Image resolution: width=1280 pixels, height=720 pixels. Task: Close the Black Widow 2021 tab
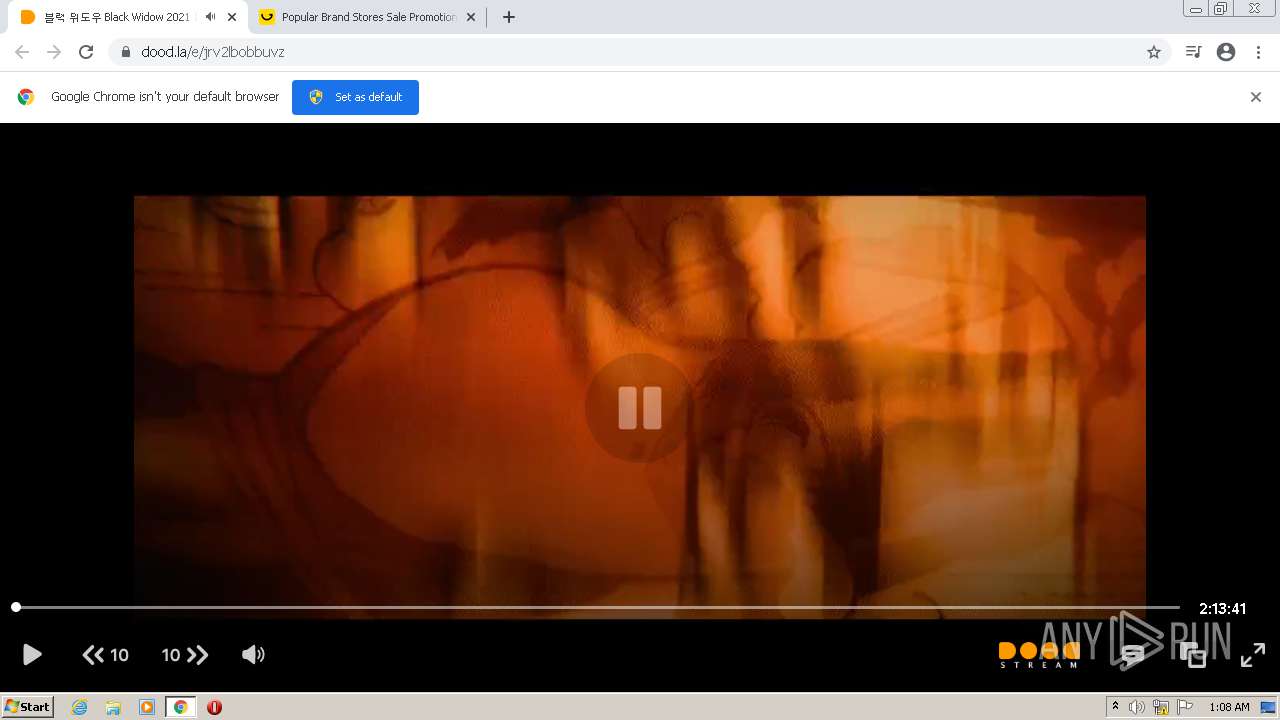tap(232, 17)
